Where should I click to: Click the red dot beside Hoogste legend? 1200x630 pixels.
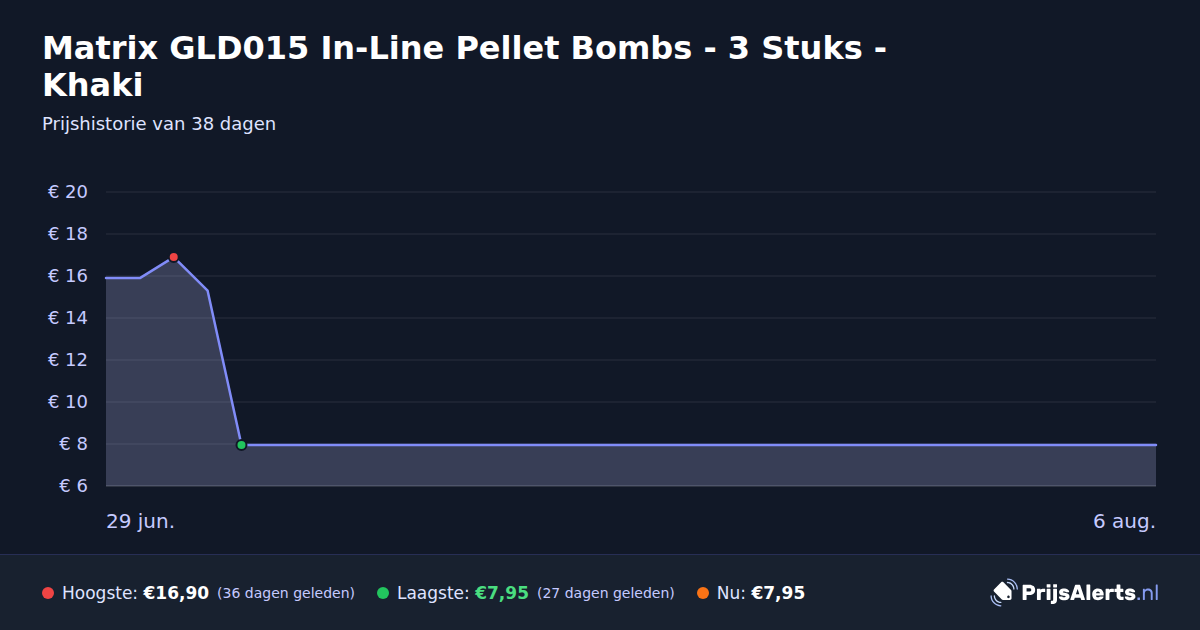click(x=48, y=593)
